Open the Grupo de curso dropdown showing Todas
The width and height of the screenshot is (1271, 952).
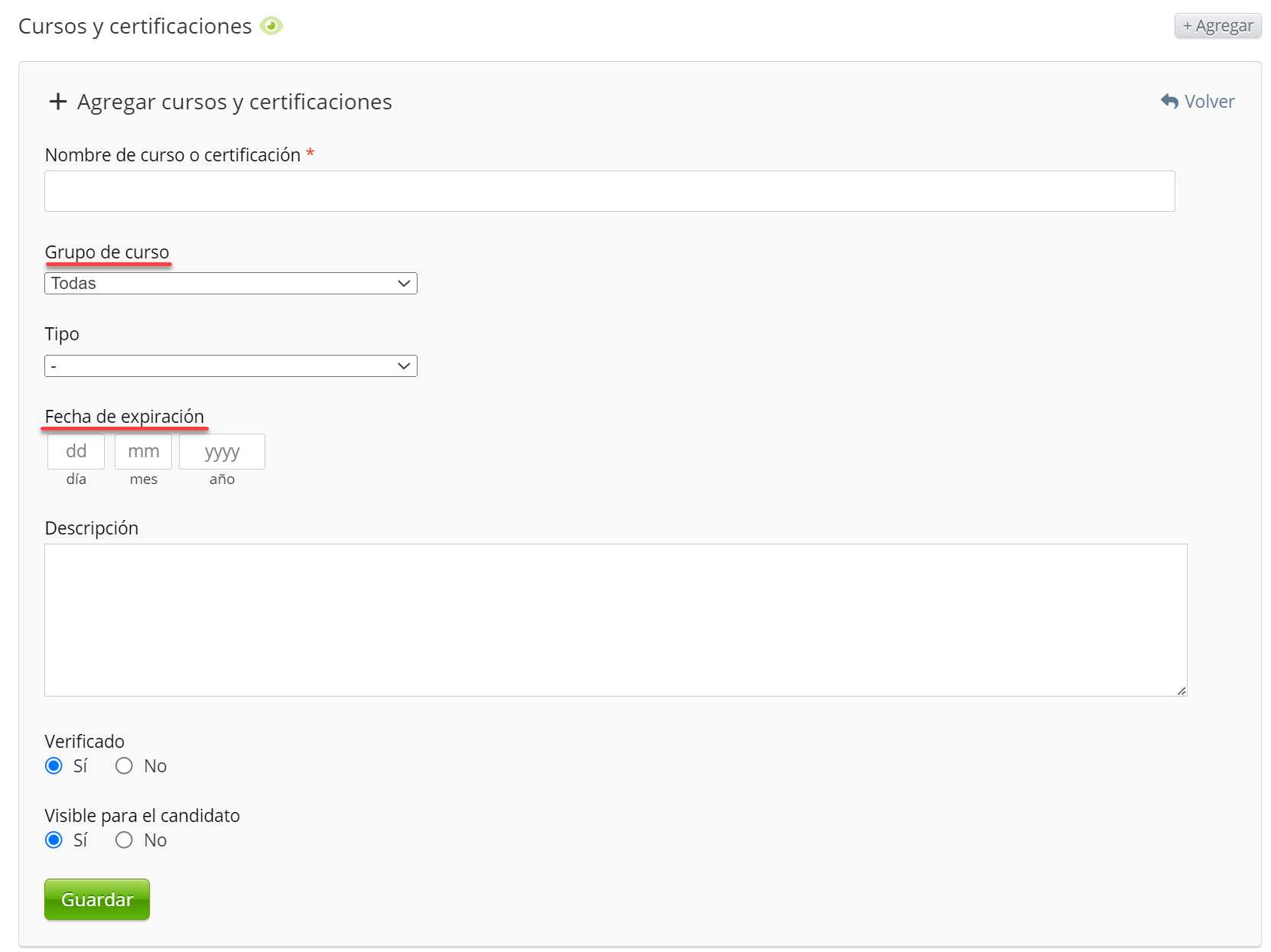230,284
